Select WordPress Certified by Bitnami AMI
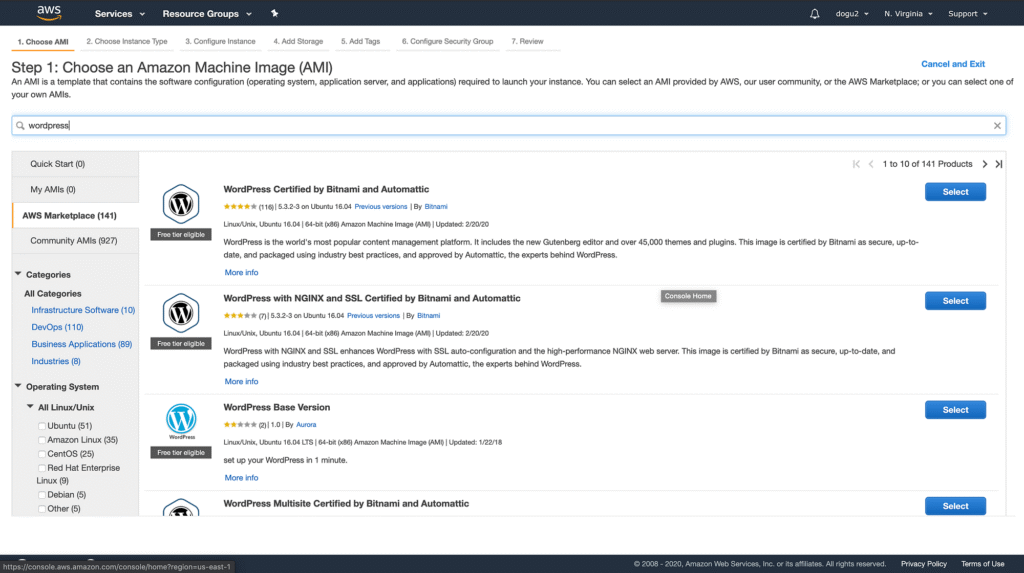This screenshot has width=1024, height=573. (x=955, y=191)
